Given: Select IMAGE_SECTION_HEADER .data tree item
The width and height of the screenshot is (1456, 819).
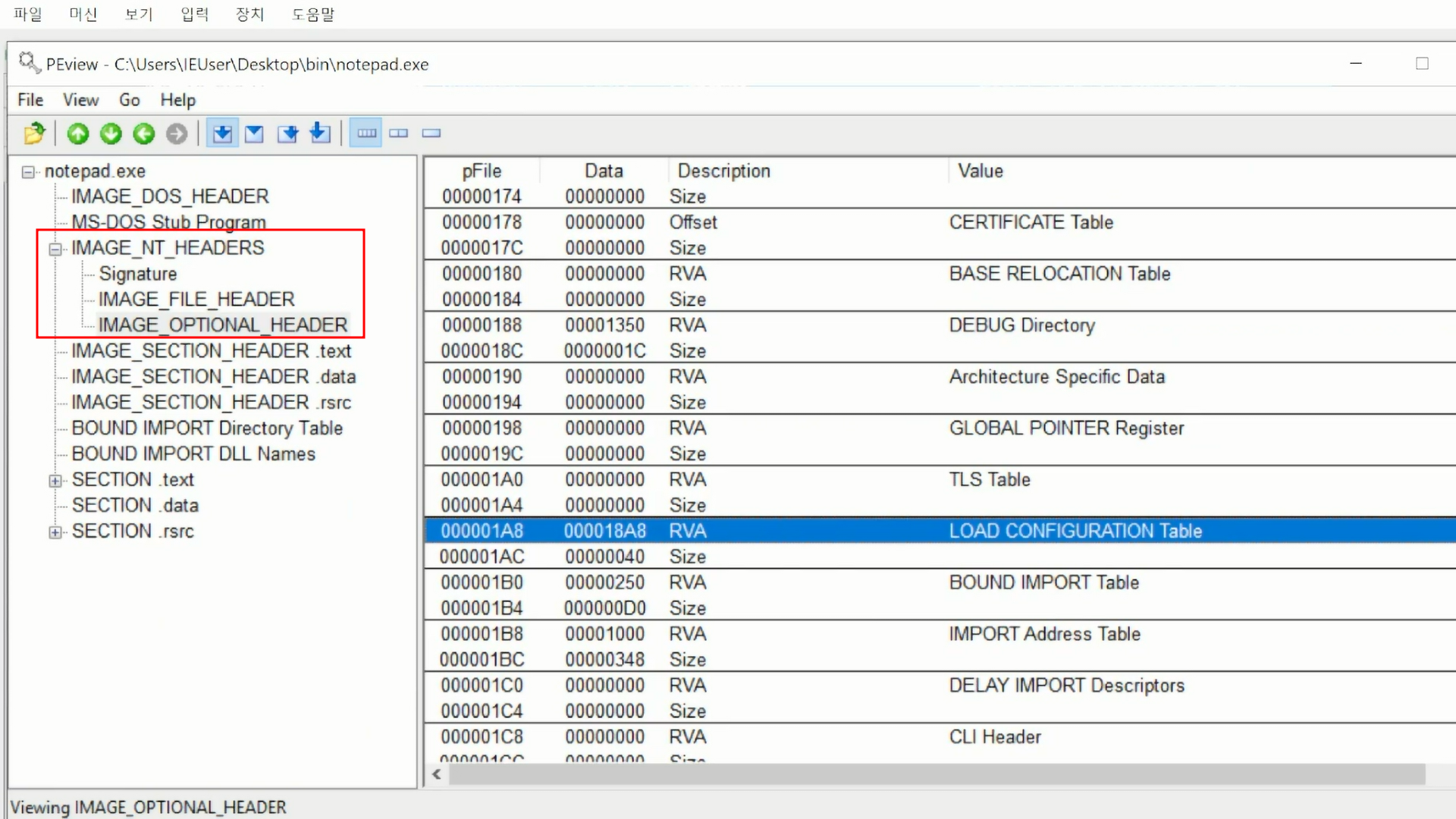Looking at the screenshot, I should [214, 377].
